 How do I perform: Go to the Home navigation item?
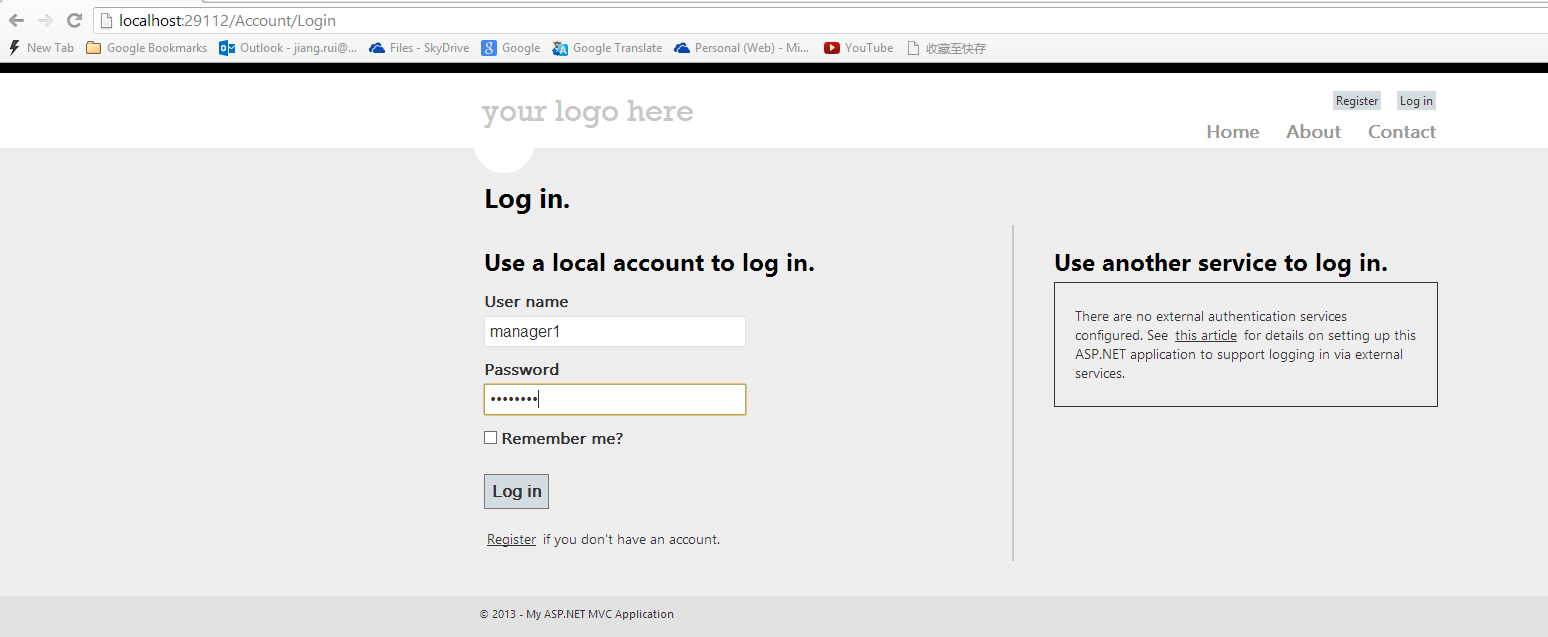(x=1232, y=132)
